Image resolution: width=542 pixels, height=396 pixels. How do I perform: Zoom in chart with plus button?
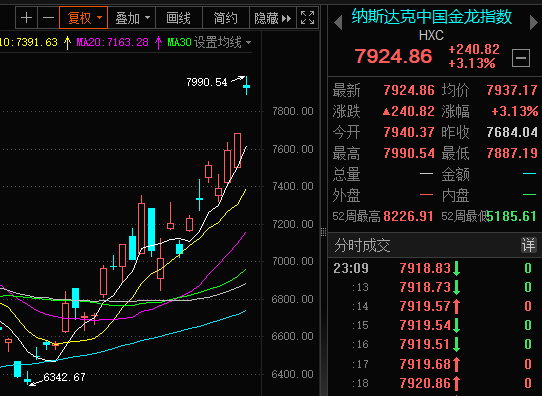(27, 18)
